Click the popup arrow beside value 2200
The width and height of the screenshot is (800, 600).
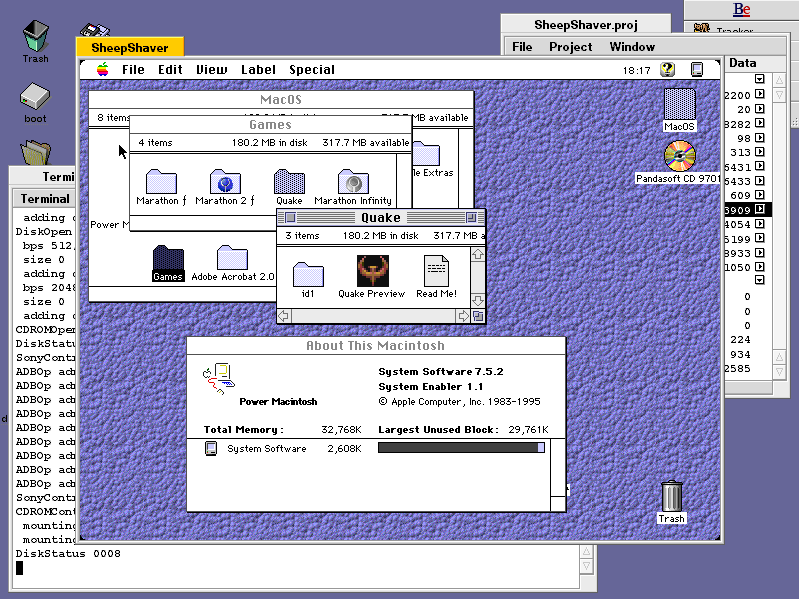tap(759, 94)
